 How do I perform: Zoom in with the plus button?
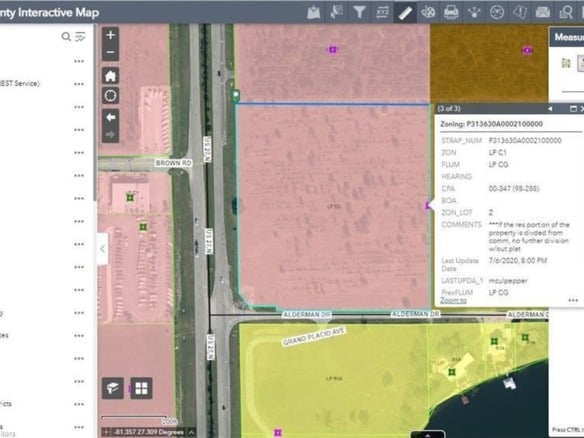tap(110, 35)
